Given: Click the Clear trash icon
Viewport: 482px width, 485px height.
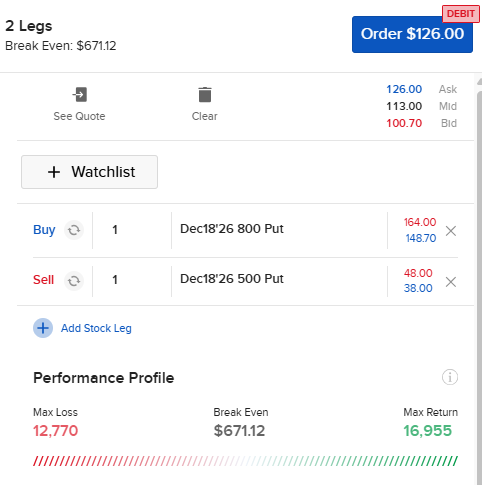Looking at the screenshot, I should (x=205, y=95).
